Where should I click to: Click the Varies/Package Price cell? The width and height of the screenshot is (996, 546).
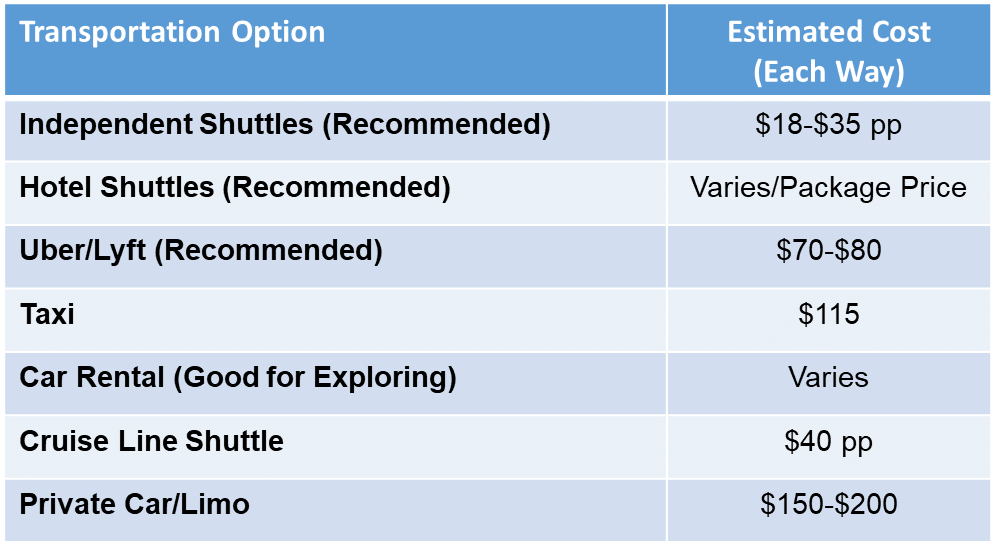[828, 188]
